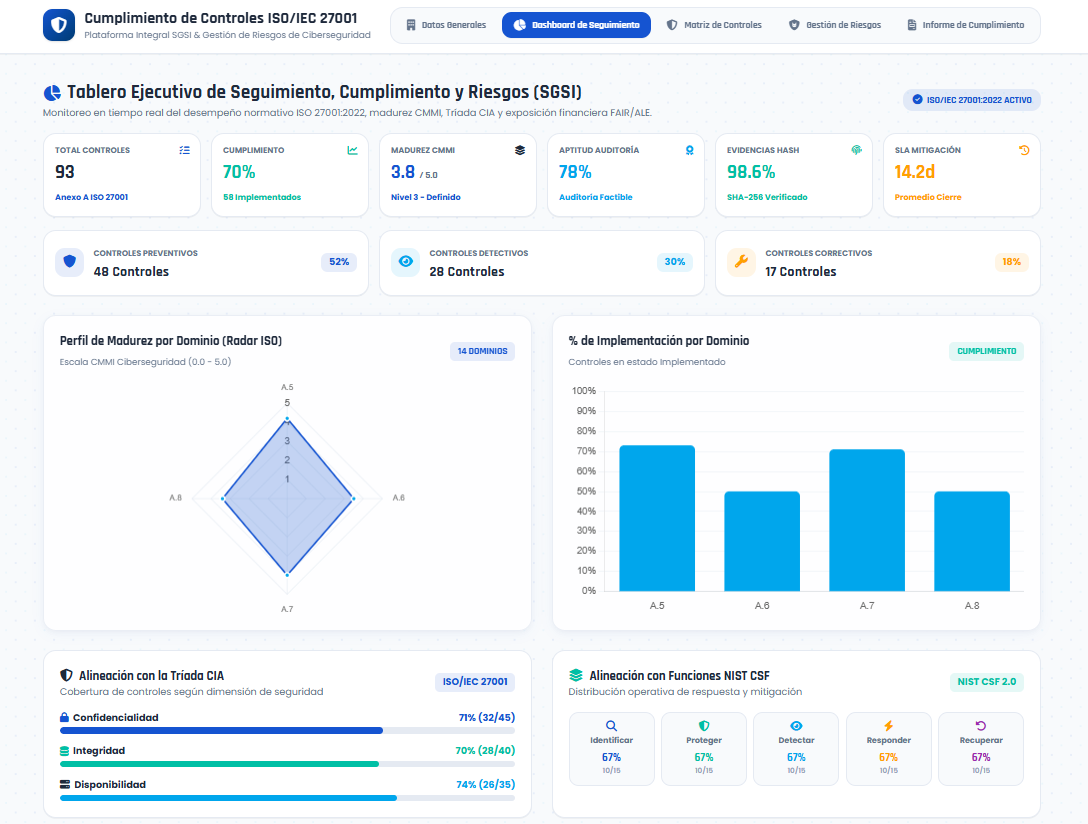
Task: Click the A.5 bar in implementation chart
Action: coord(656,518)
